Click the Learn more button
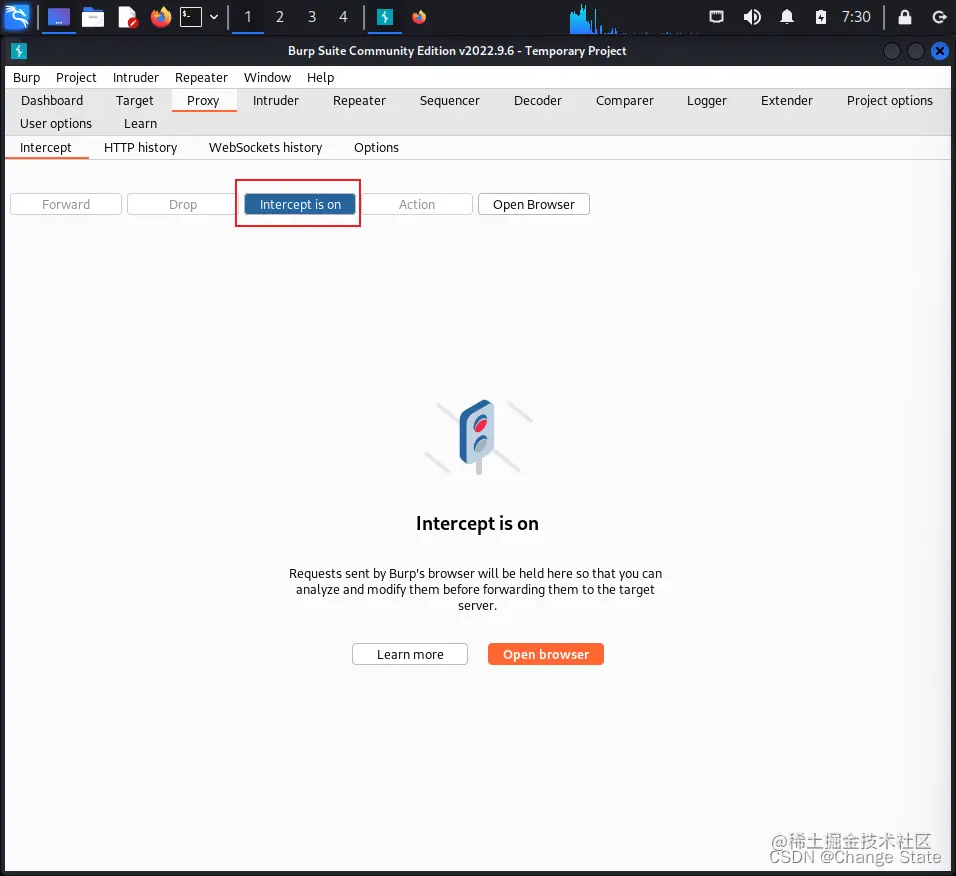Screen dimensions: 956x876 [x=410, y=654]
